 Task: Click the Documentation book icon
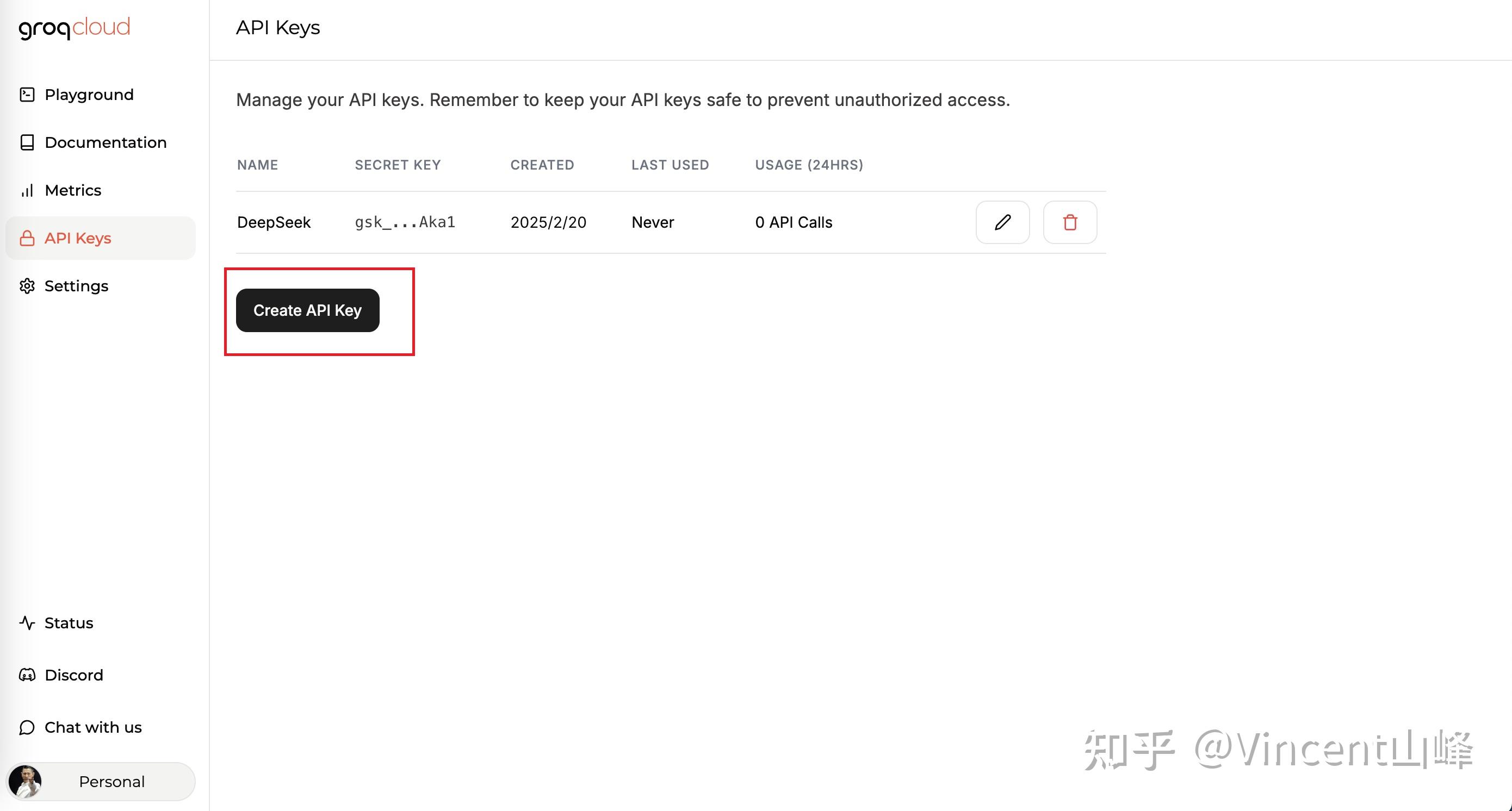click(27, 142)
